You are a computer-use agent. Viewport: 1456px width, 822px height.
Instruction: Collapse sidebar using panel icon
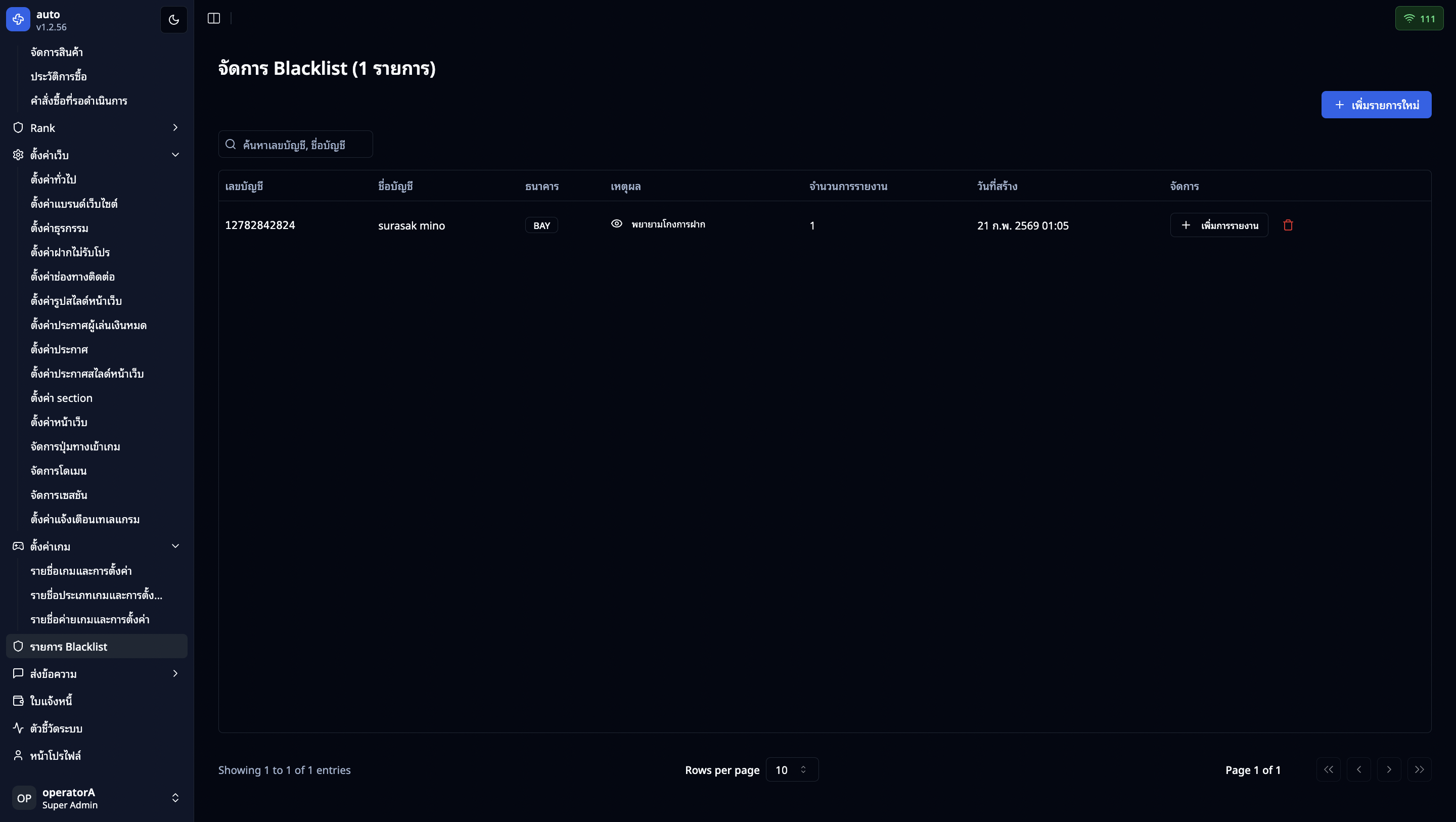(214, 19)
